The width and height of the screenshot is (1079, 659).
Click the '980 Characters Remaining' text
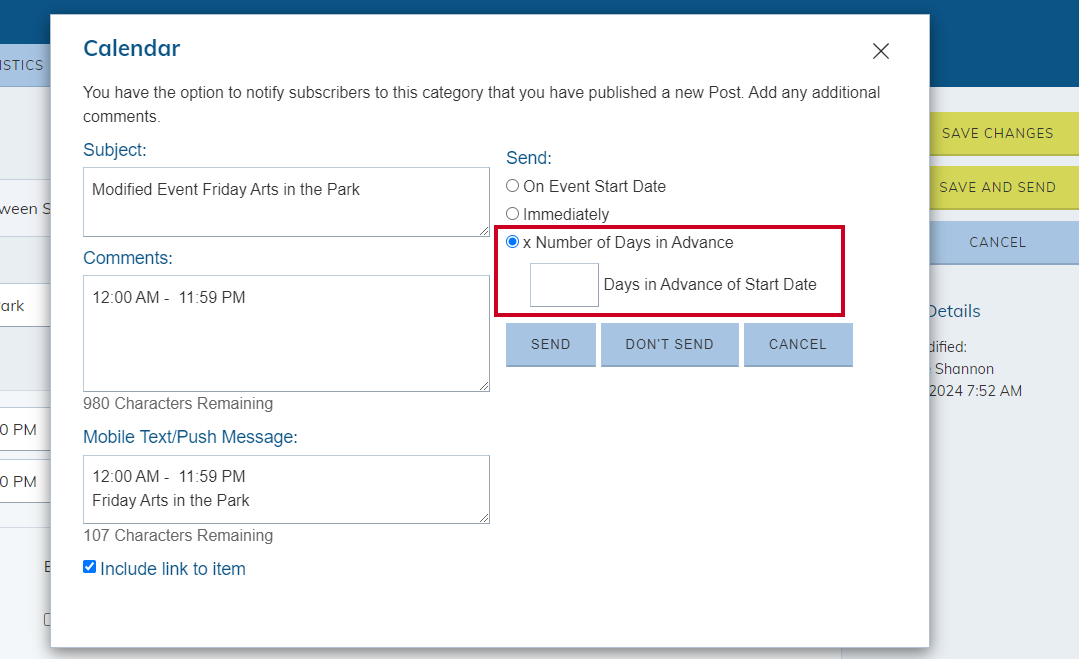pos(178,404)
